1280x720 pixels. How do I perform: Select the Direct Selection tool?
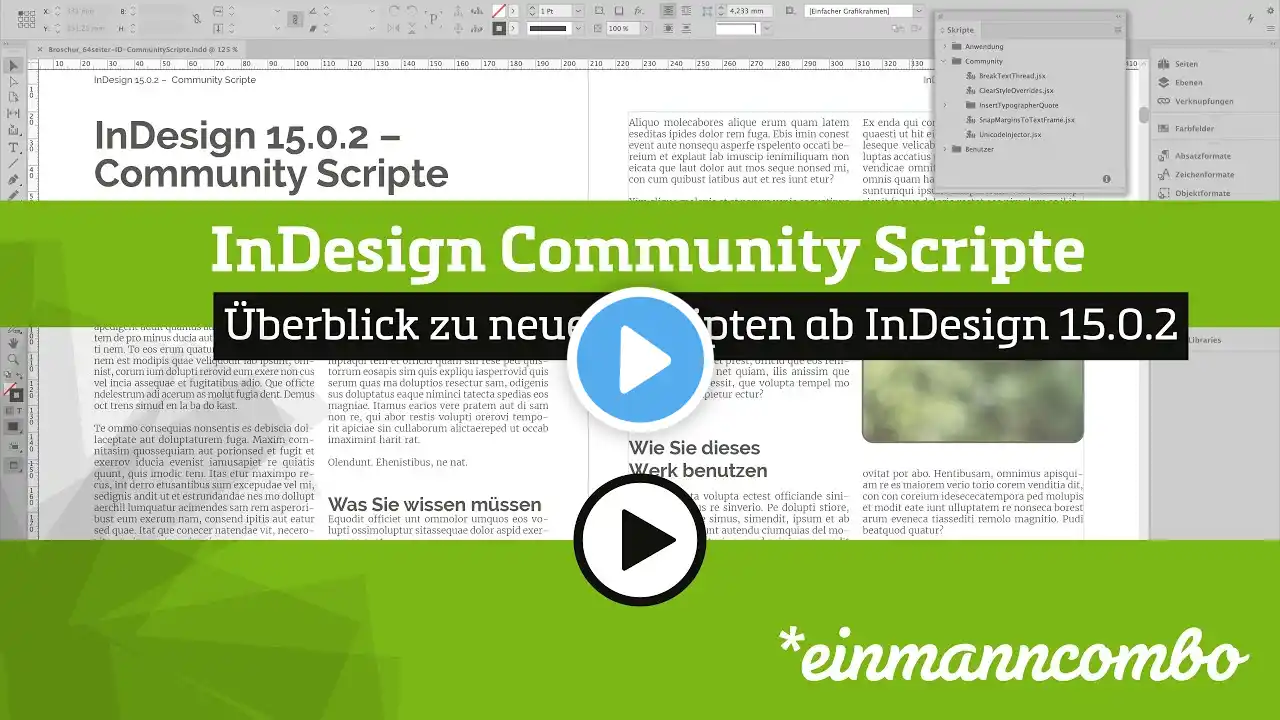(14, 82)
